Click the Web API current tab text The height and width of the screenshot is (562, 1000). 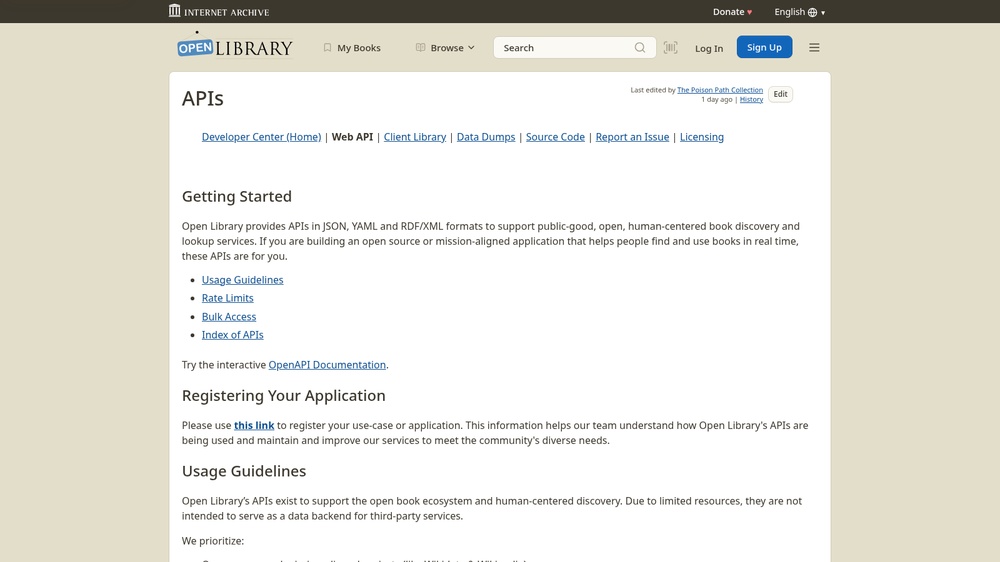(x=352, y=137)
